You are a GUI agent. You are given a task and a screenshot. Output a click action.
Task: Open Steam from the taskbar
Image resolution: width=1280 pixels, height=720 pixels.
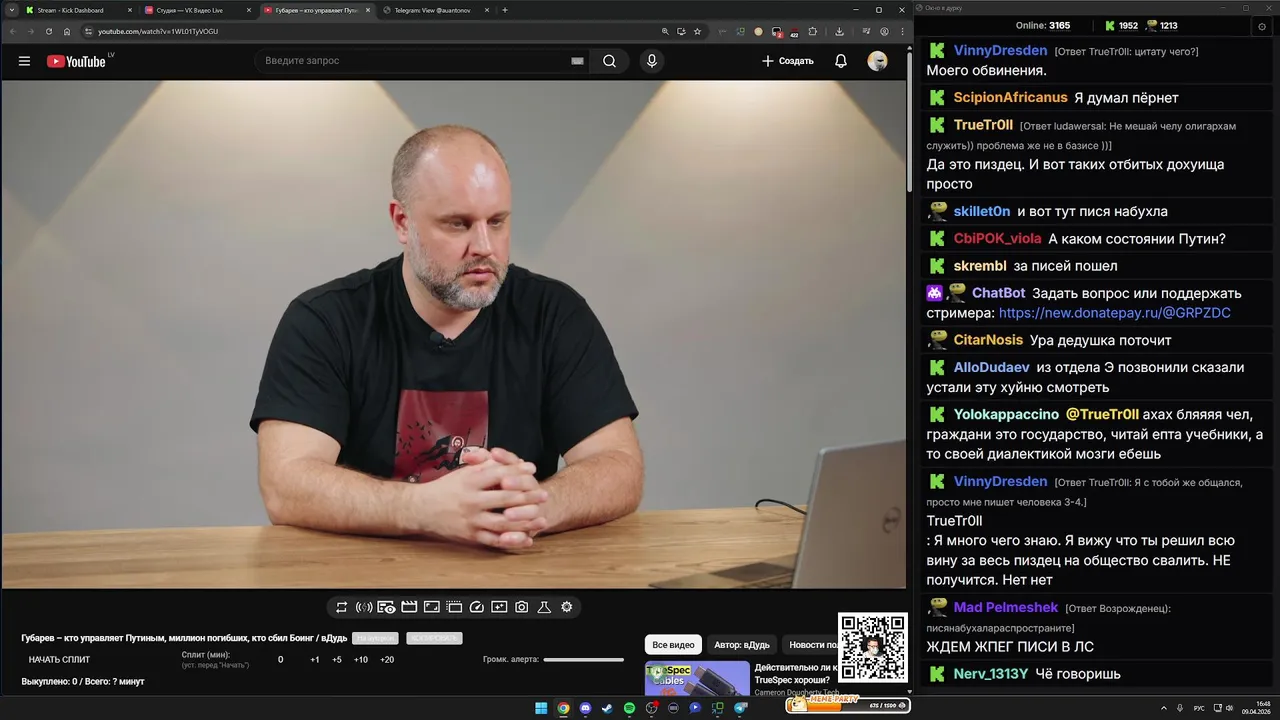click(x=607, y=708)
